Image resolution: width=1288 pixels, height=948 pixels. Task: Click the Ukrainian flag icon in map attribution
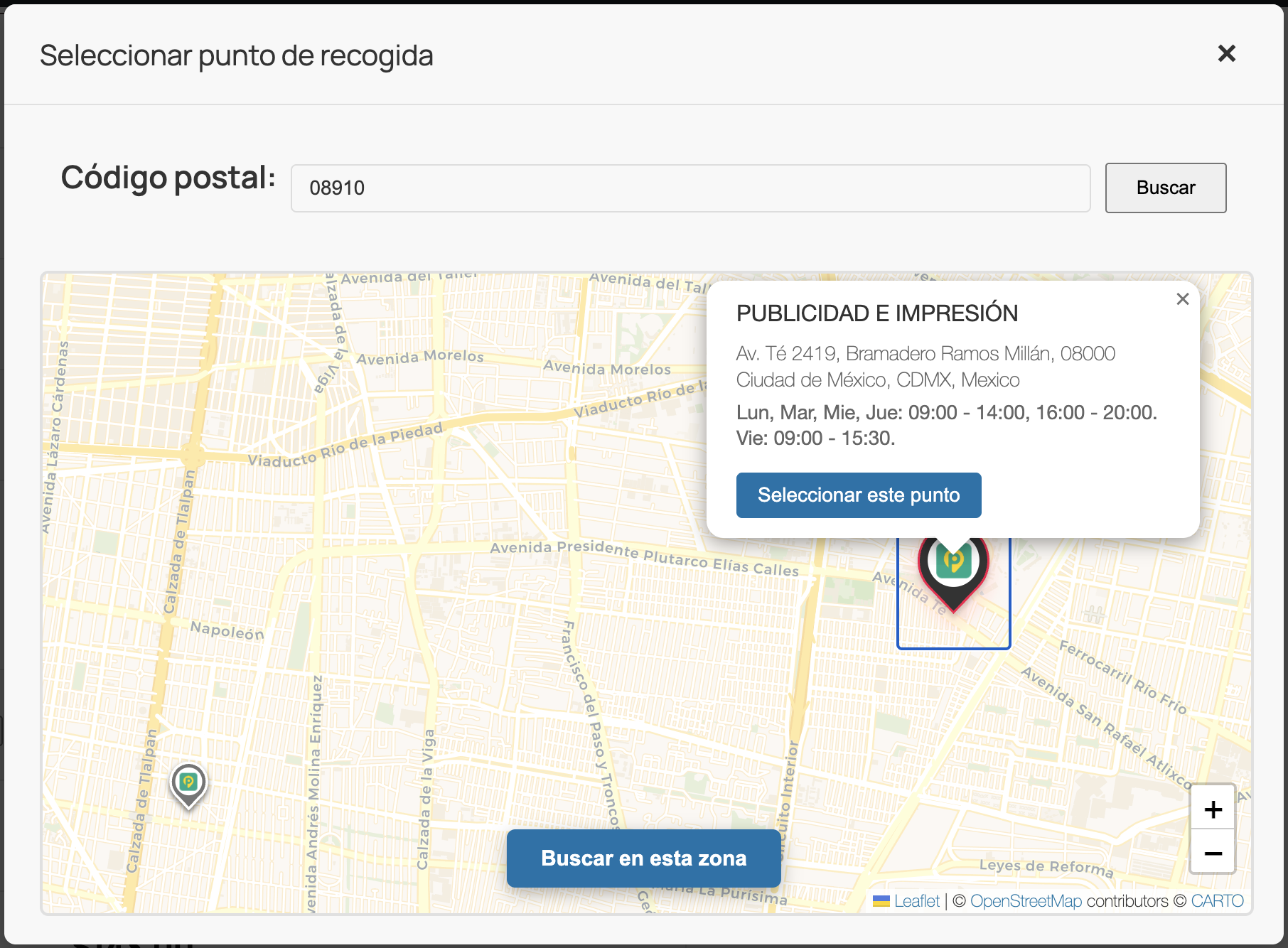(x=881, y=900)
